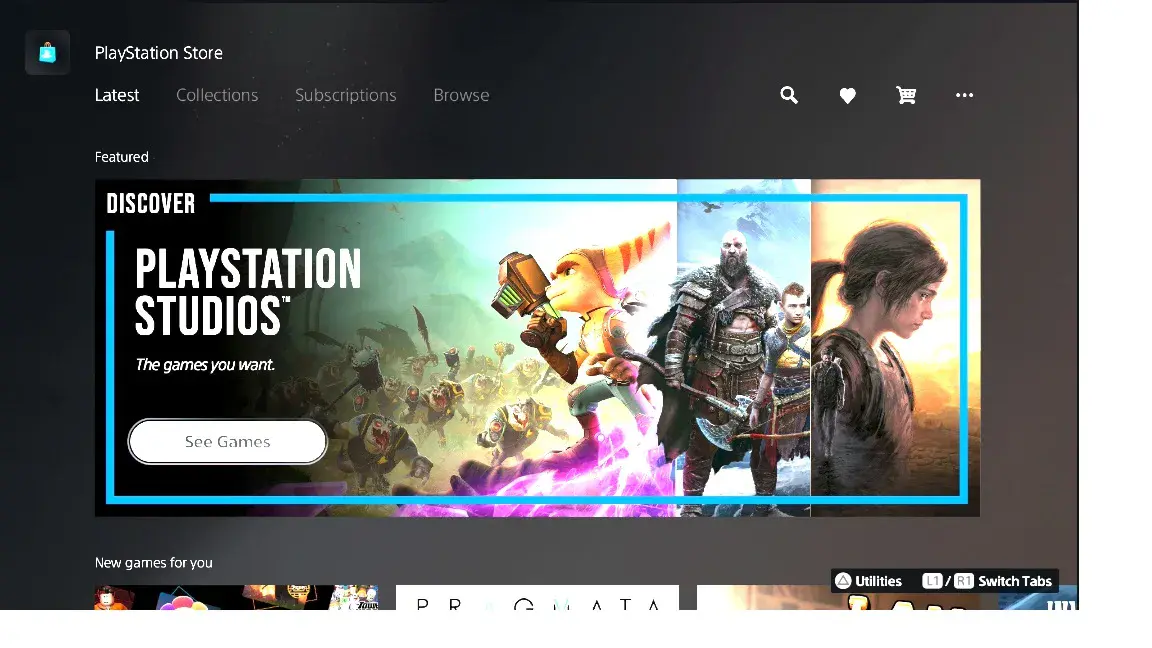Switch to the Browse tab
Screen dimensions: 1152x648
[461, 95]
